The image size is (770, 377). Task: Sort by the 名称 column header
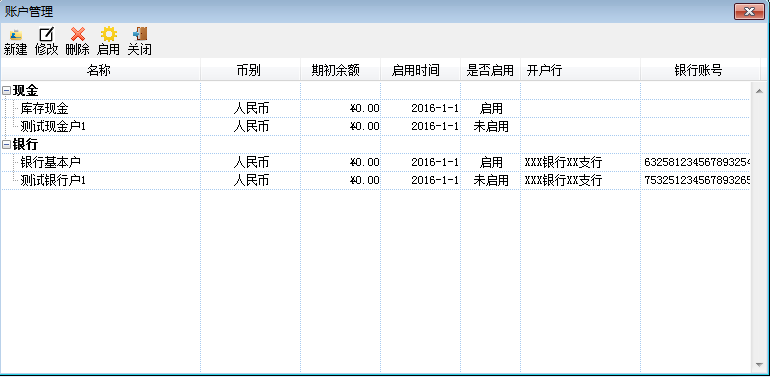tap(100, 71)
